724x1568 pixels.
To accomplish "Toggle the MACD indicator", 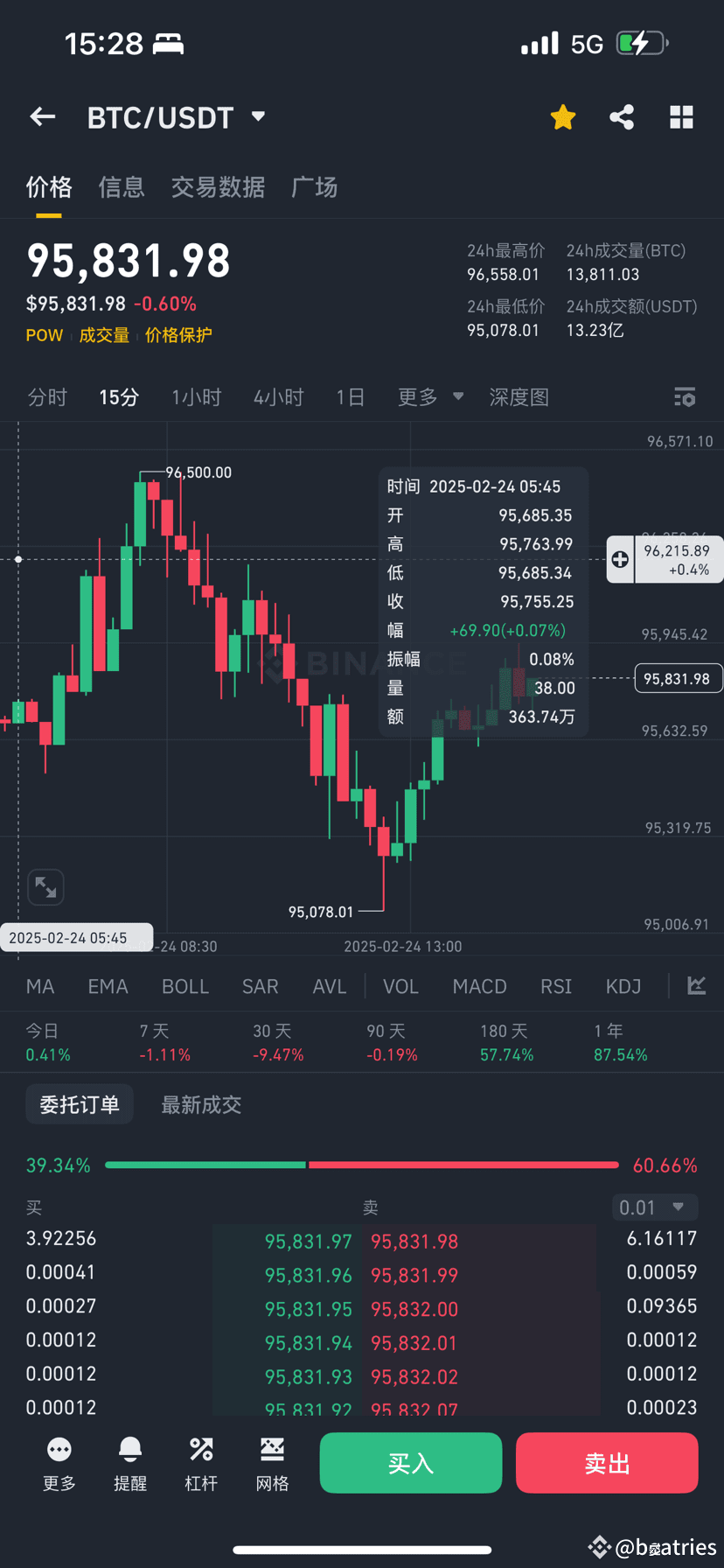I will click(479, 986).
